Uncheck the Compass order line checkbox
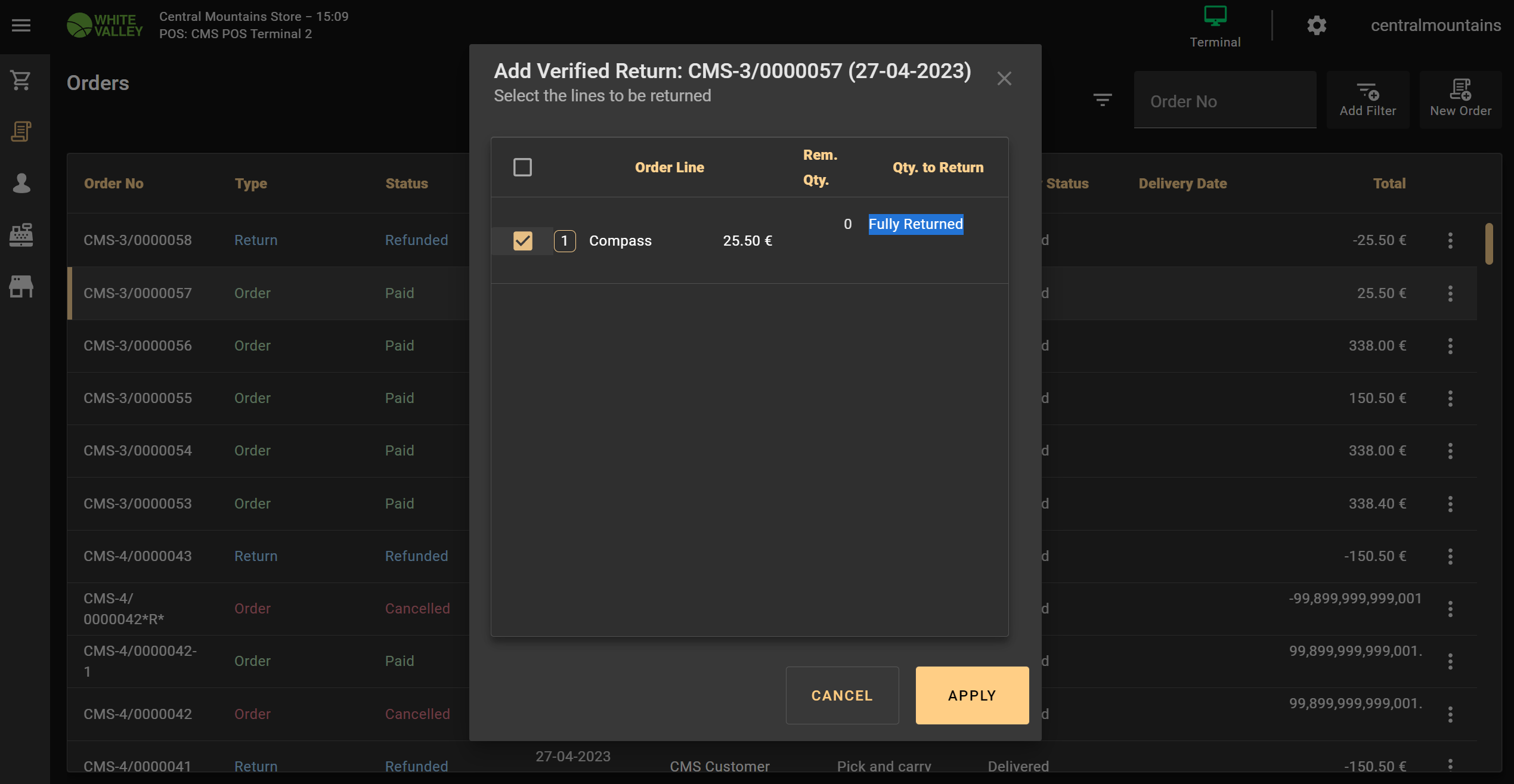The width and height of the screenshot is (1514, 784). point(522,241)
